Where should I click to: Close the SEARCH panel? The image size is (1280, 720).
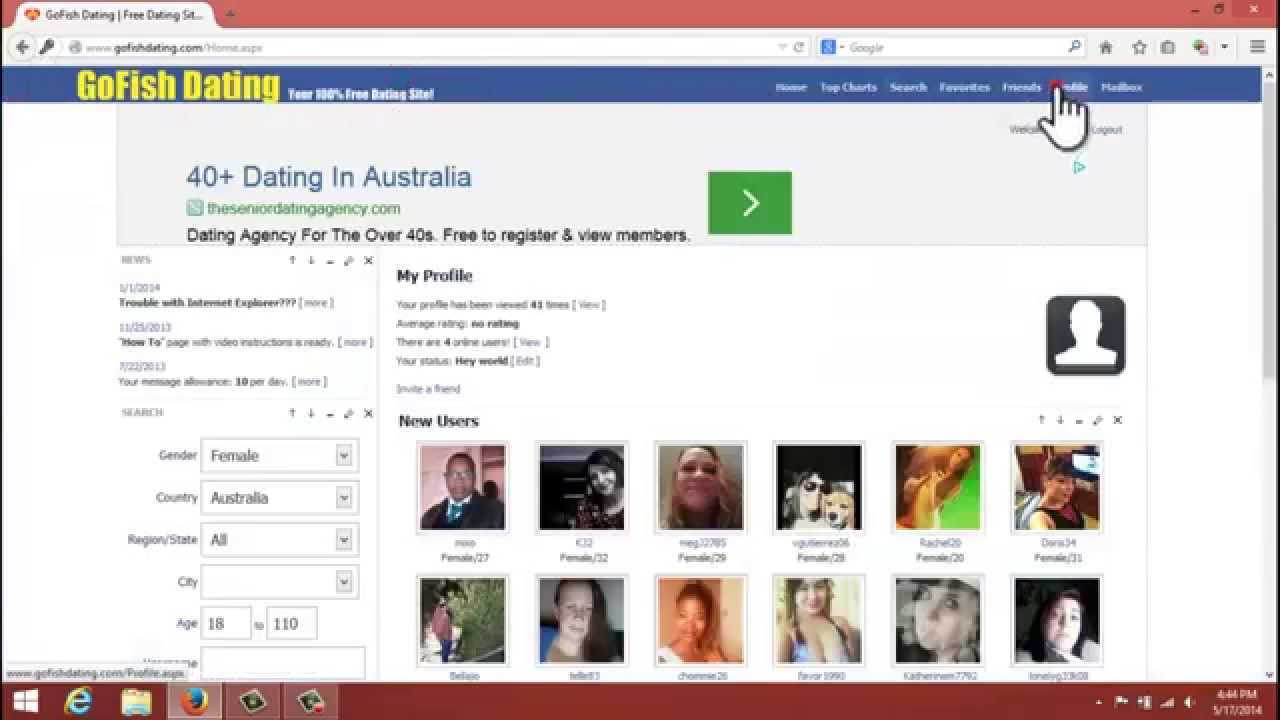point(368,413)
